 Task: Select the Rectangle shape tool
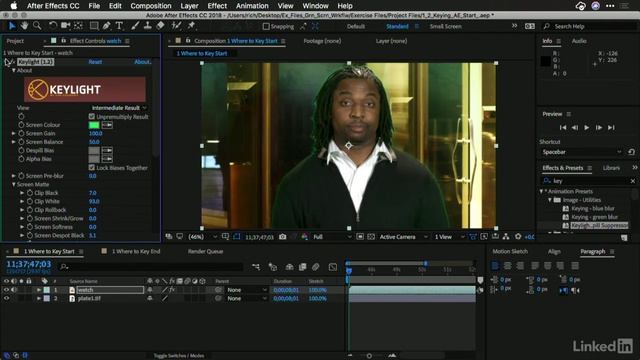[94, 26]
